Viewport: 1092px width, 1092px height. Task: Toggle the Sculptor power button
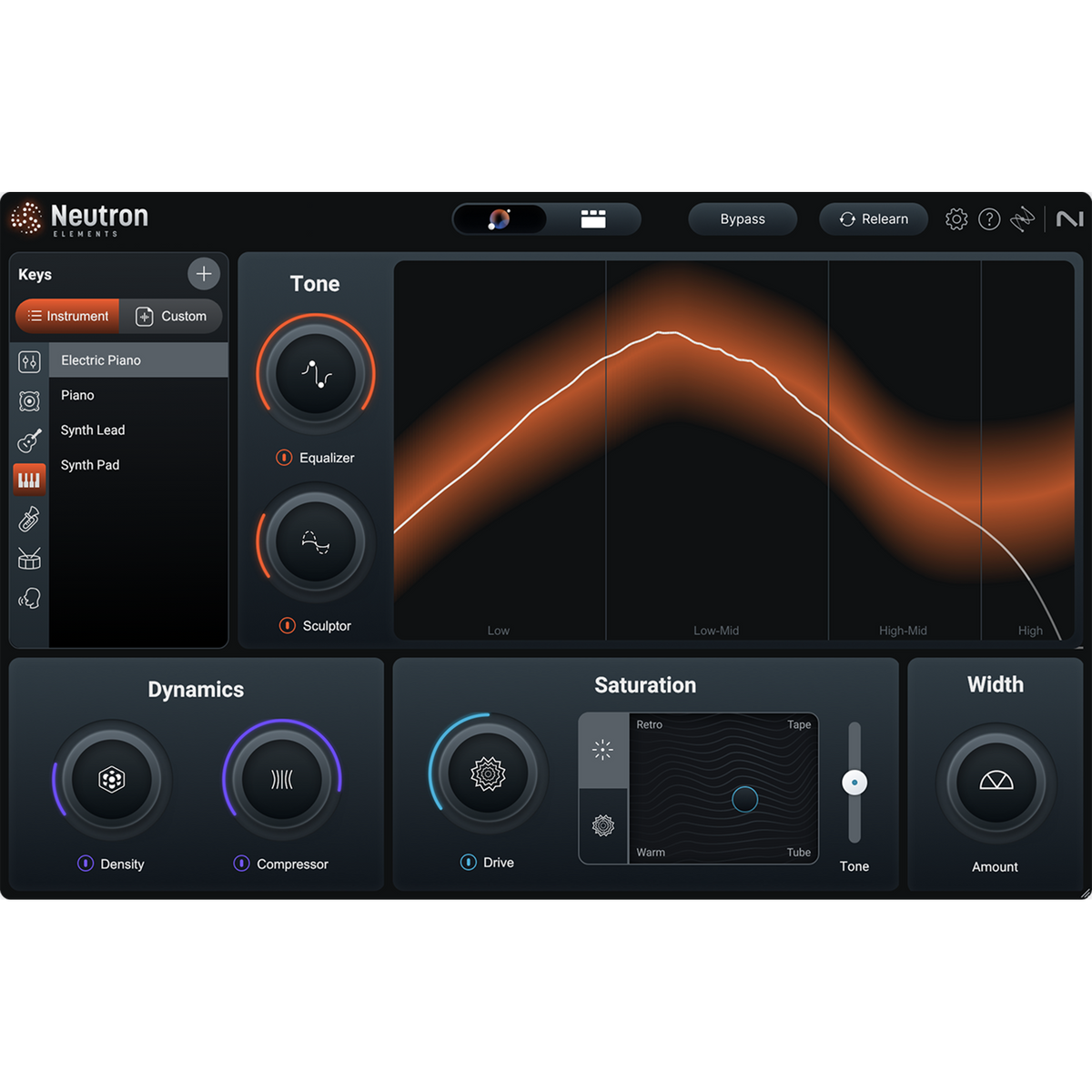pyautogui.click(x=288, y=625)
